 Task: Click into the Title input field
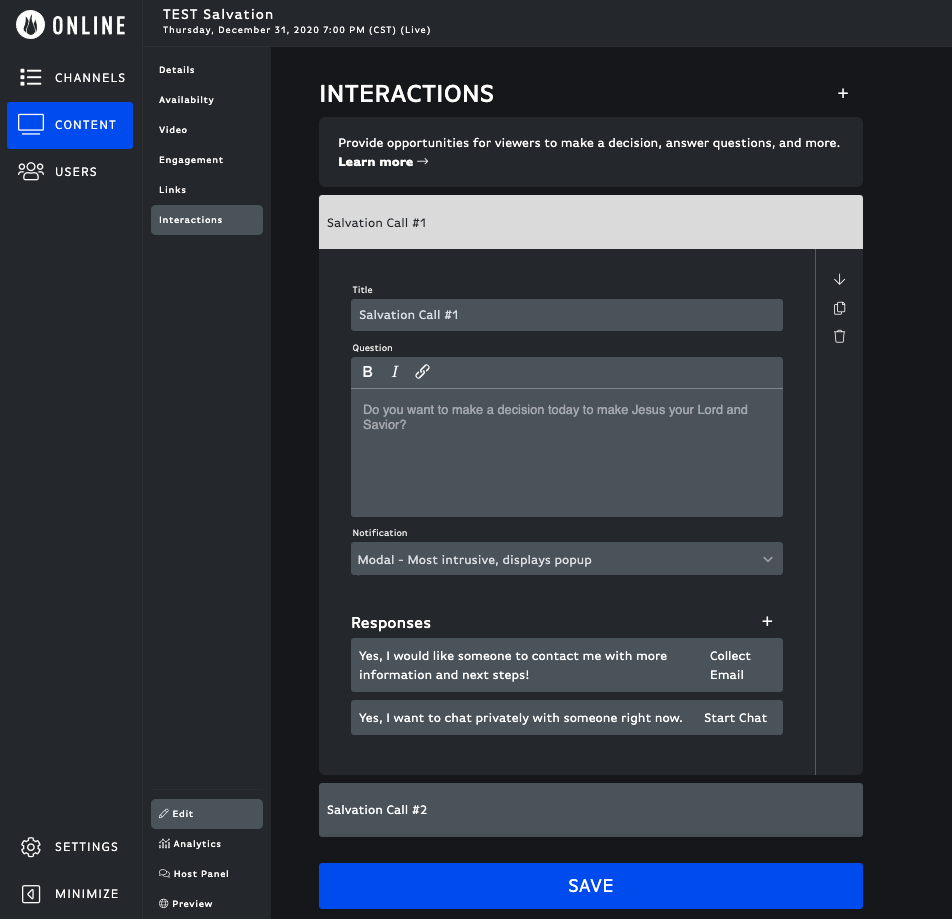tap(566, 315)
